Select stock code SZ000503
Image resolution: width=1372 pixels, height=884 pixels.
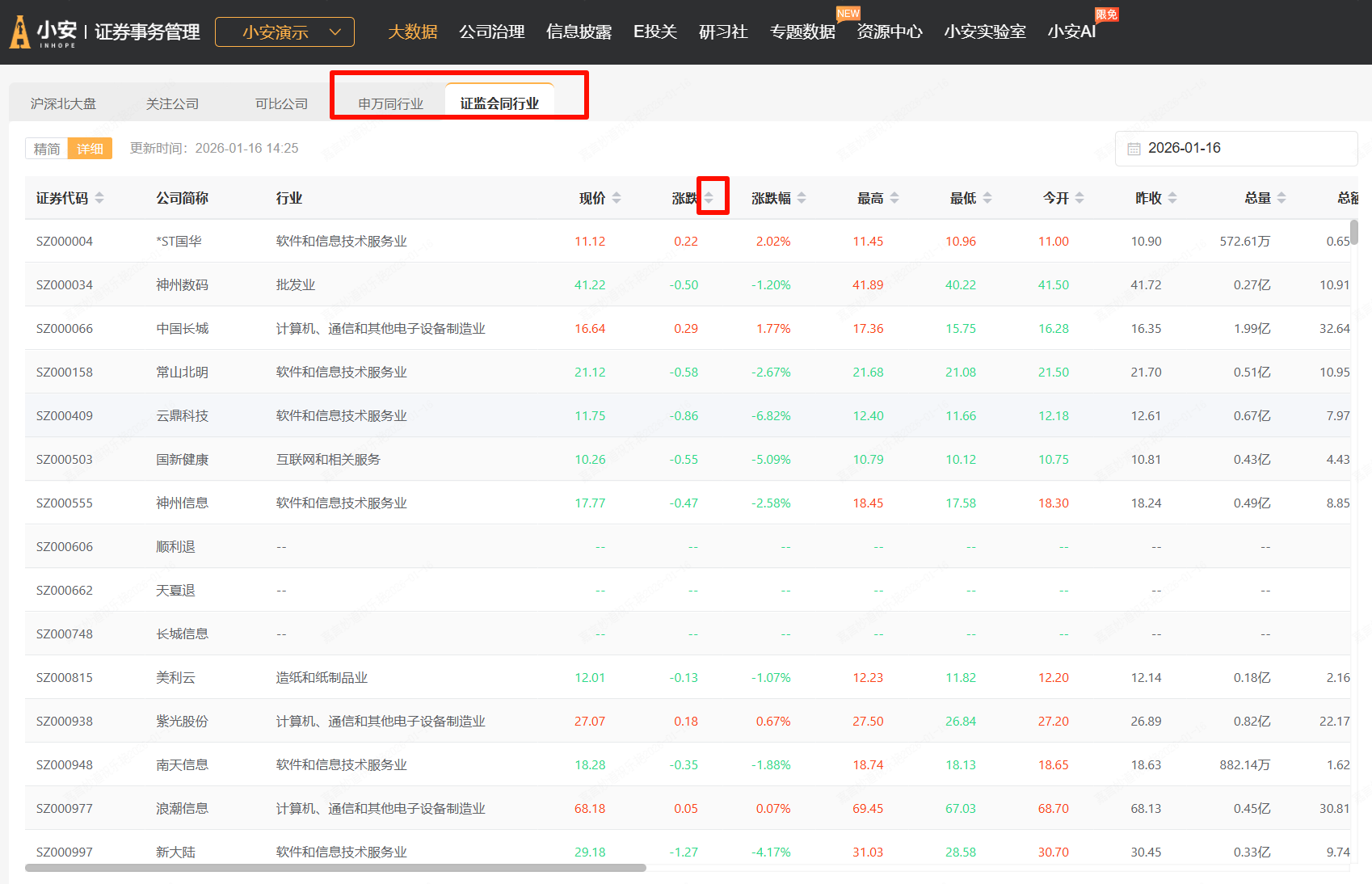click(x=65, y=459)
